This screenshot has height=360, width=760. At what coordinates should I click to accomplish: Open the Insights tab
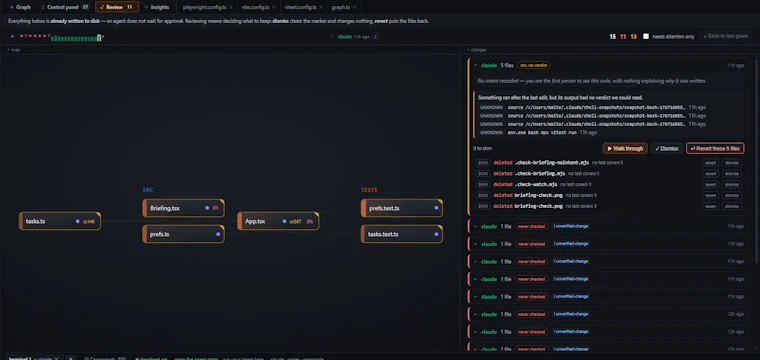click(x=157, y=7)
